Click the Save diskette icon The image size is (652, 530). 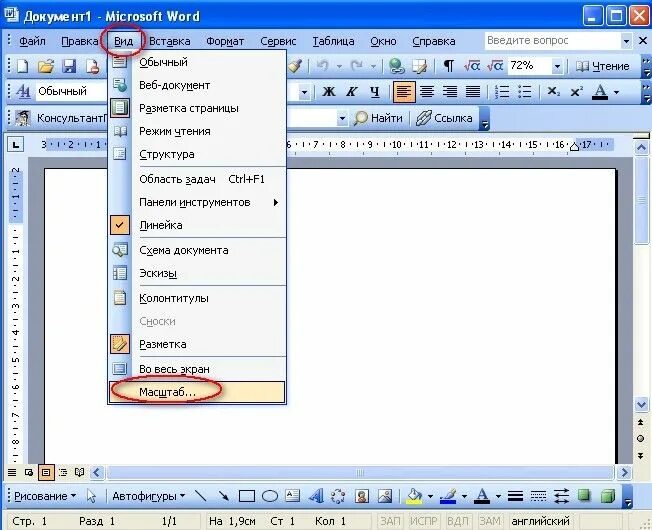[69, 66]
